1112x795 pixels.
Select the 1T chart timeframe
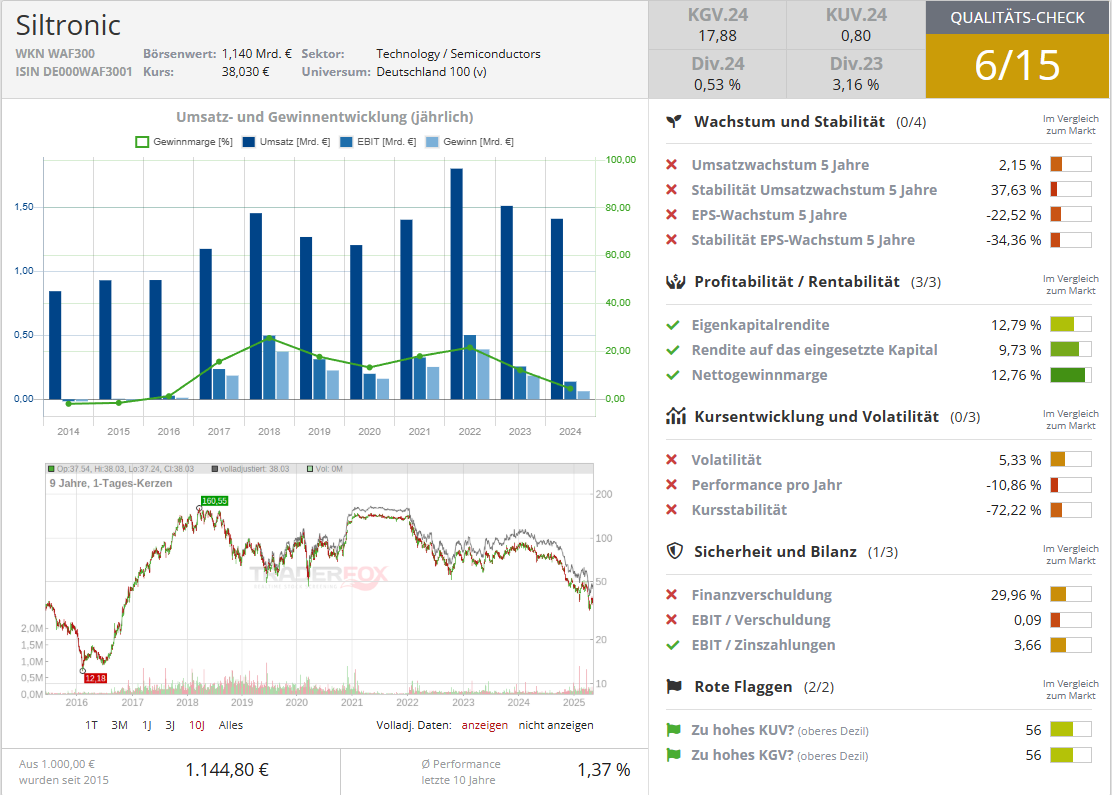tap(91, 725)
